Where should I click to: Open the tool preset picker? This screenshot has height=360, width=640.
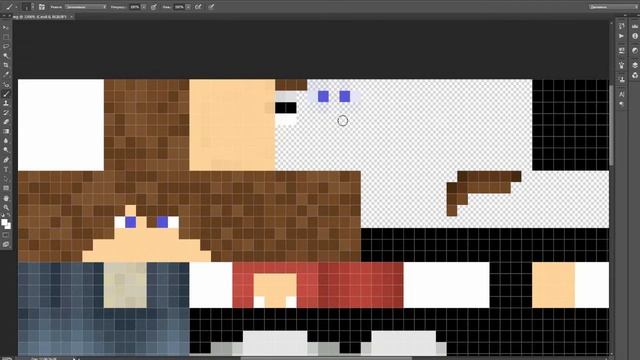[x=11, y=7]
